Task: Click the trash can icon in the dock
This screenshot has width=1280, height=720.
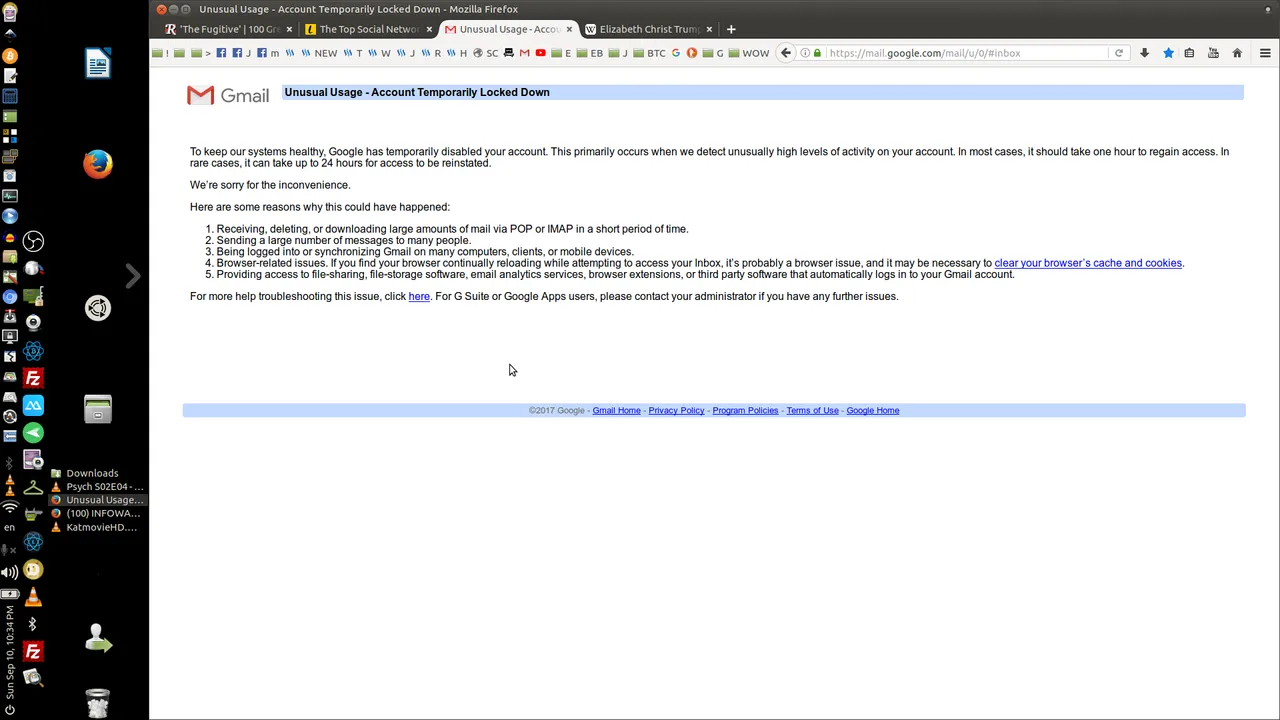Action: 98,702
